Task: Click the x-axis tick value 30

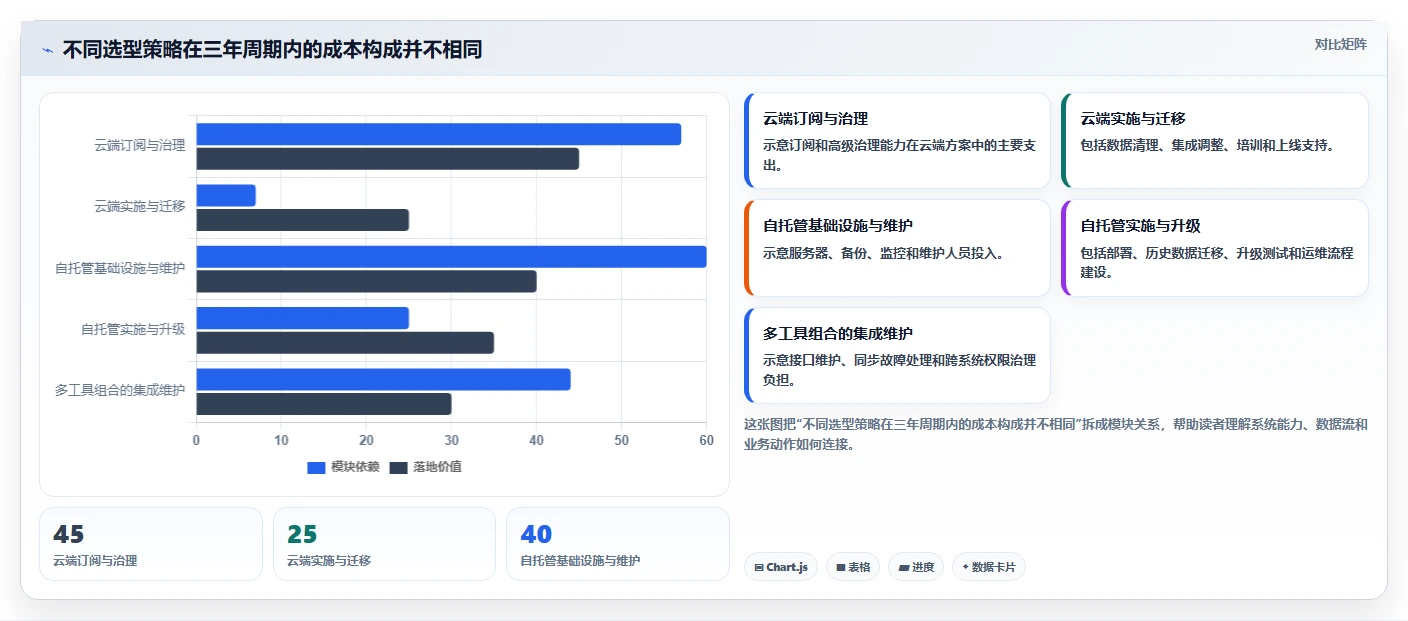Action: pyautogui.click(x=451, y=440)
